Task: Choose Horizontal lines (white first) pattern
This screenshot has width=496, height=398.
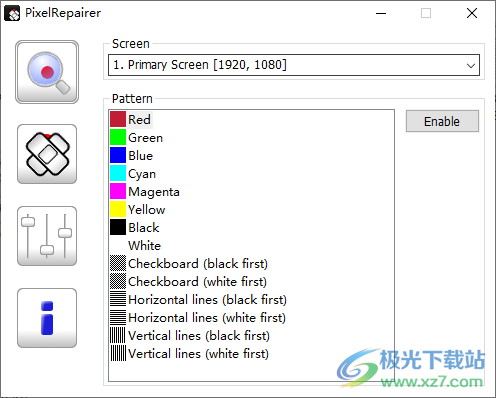Action: (198, 318)
